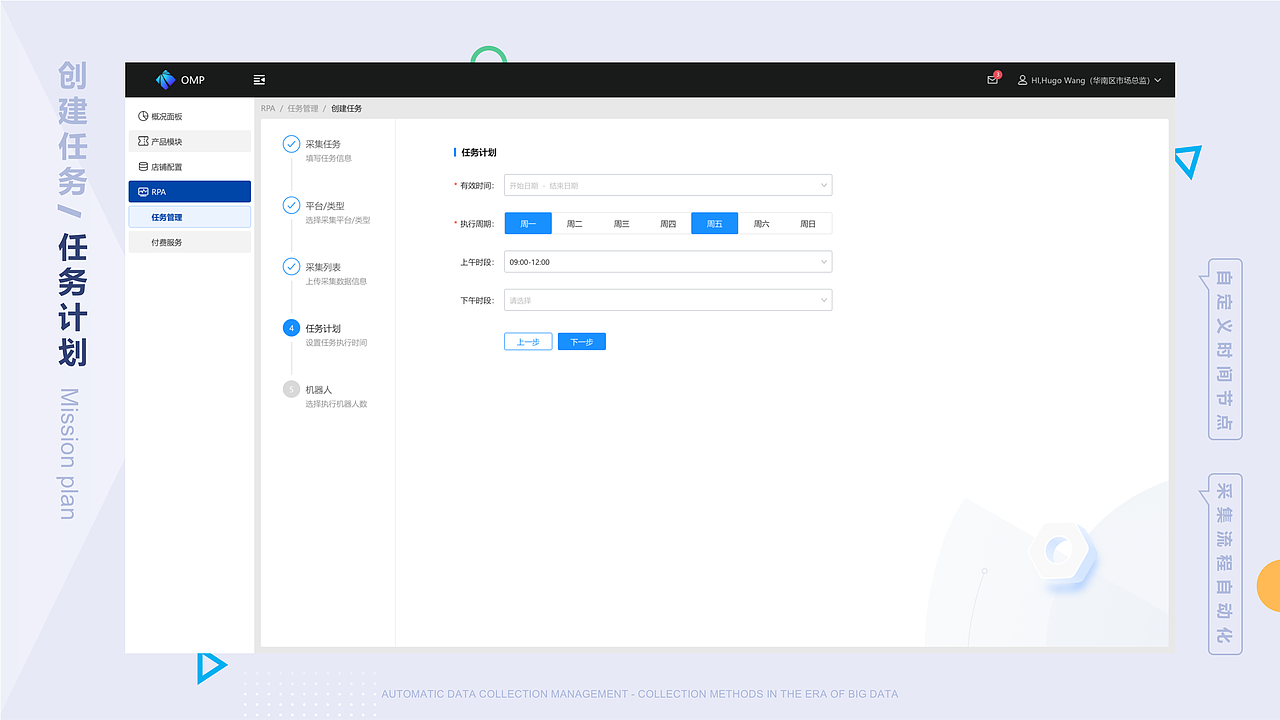Click the 任务计划 step title in steps

coord(323,328)
